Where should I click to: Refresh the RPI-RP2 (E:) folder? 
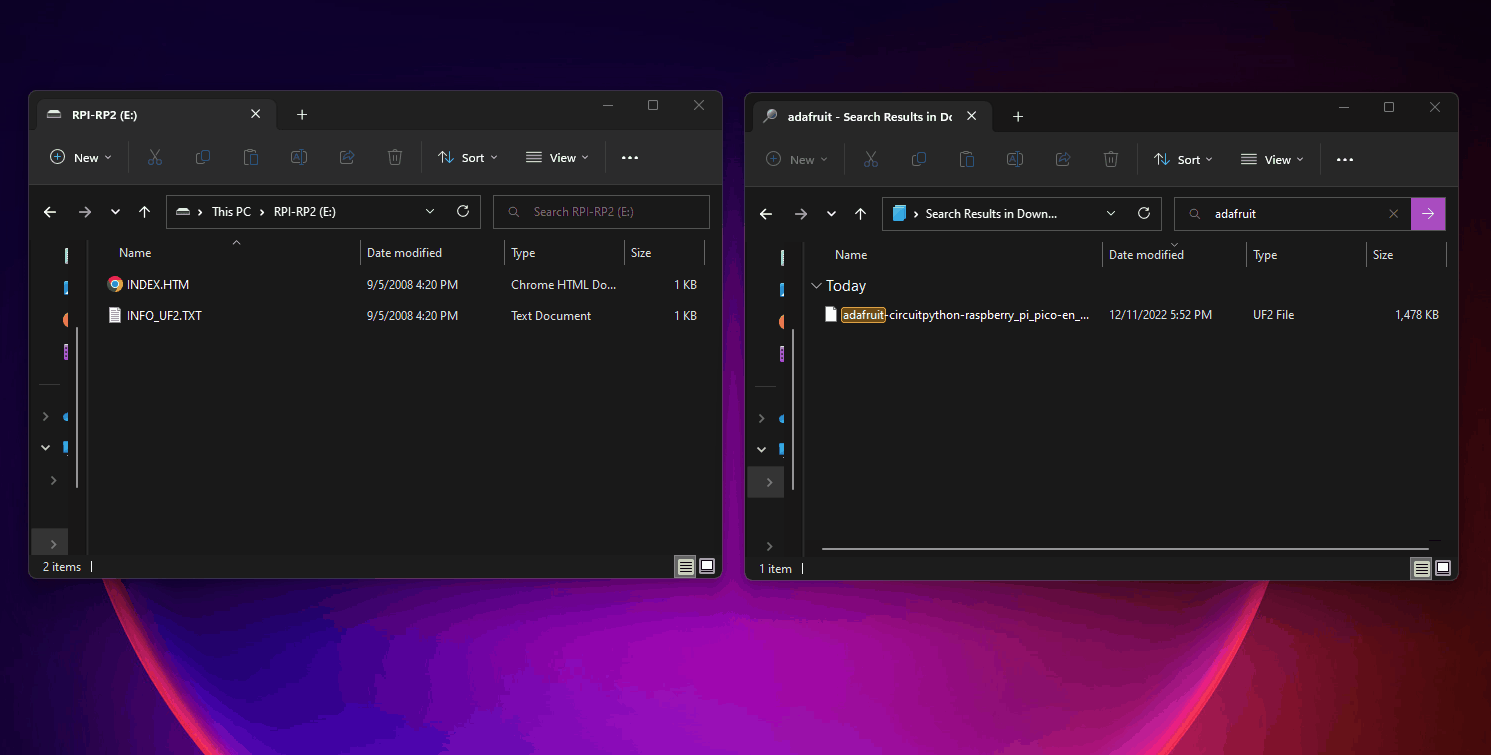pyautogui.click(x=463, y=211)
